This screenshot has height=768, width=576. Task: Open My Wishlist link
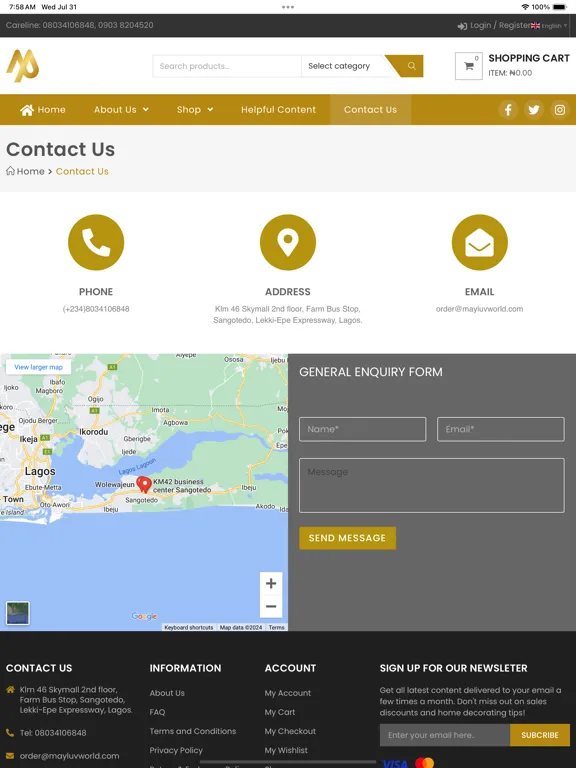point(286,750)
